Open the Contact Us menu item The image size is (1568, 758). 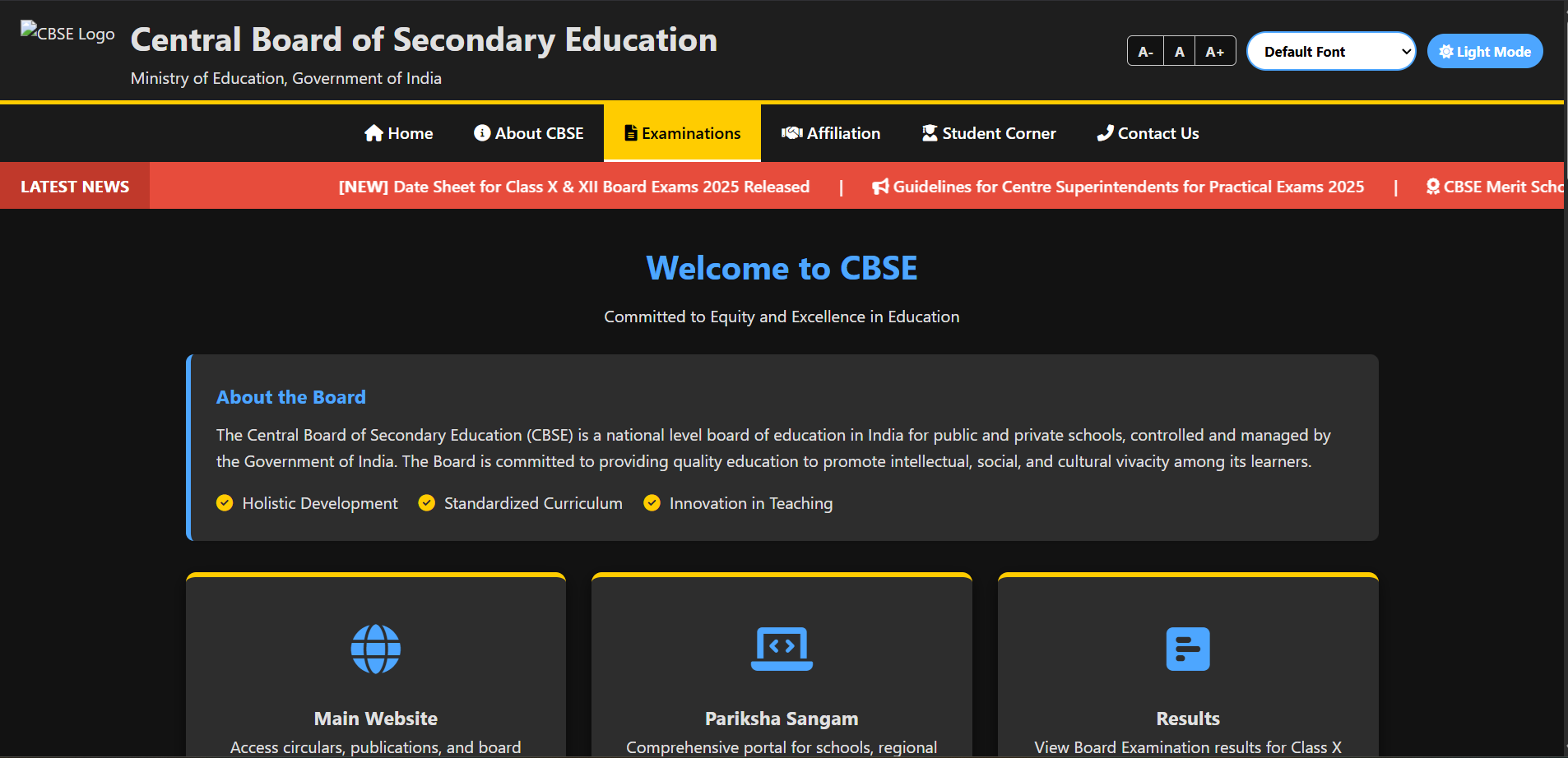(1148, 133)
